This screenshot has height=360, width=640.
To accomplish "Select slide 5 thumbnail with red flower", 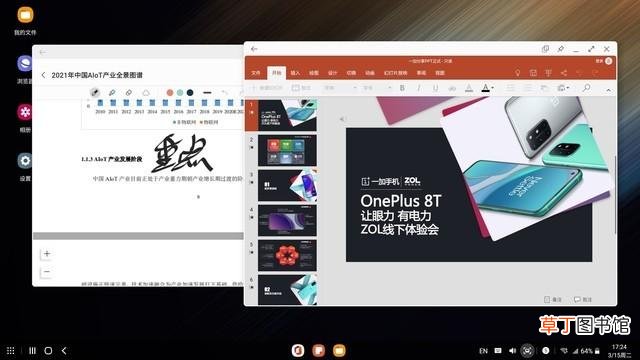I will pyautogui.click(x=287, y=256).
